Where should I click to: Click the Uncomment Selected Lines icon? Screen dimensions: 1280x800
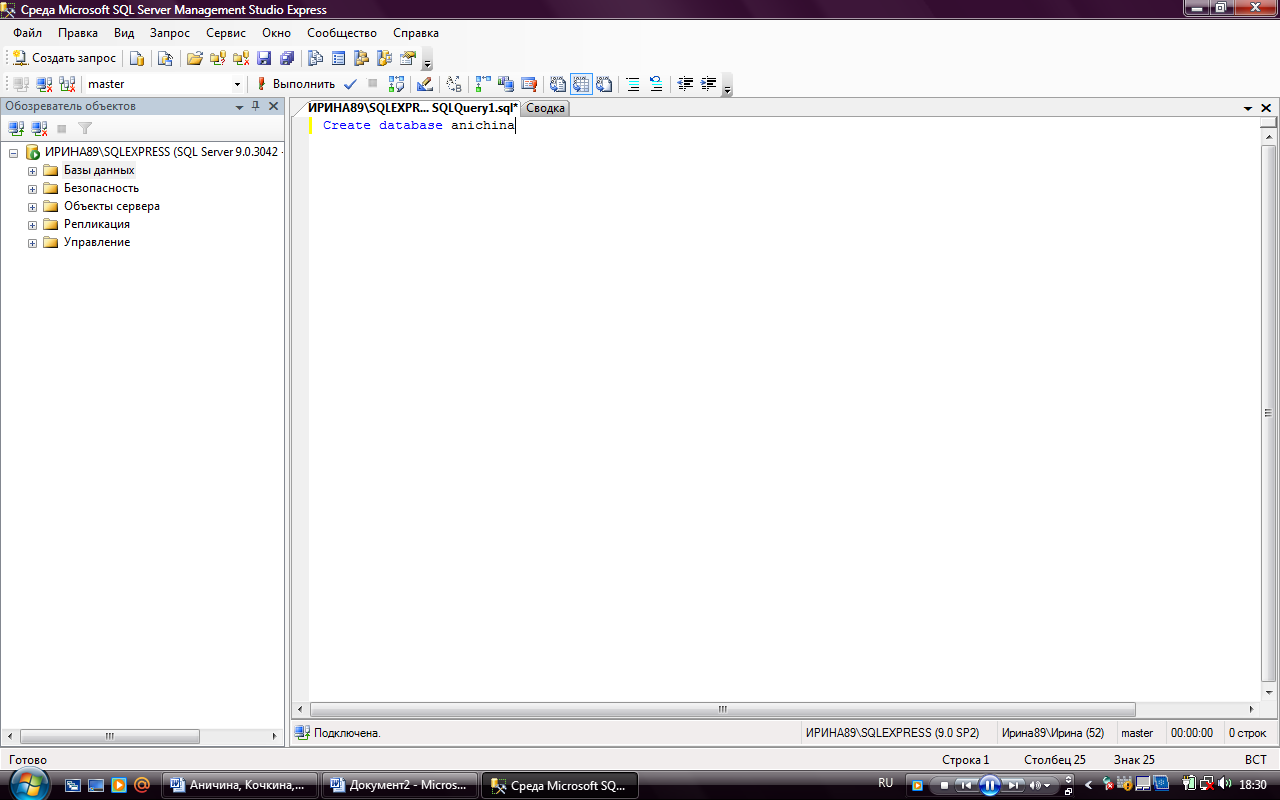(656, 84)
